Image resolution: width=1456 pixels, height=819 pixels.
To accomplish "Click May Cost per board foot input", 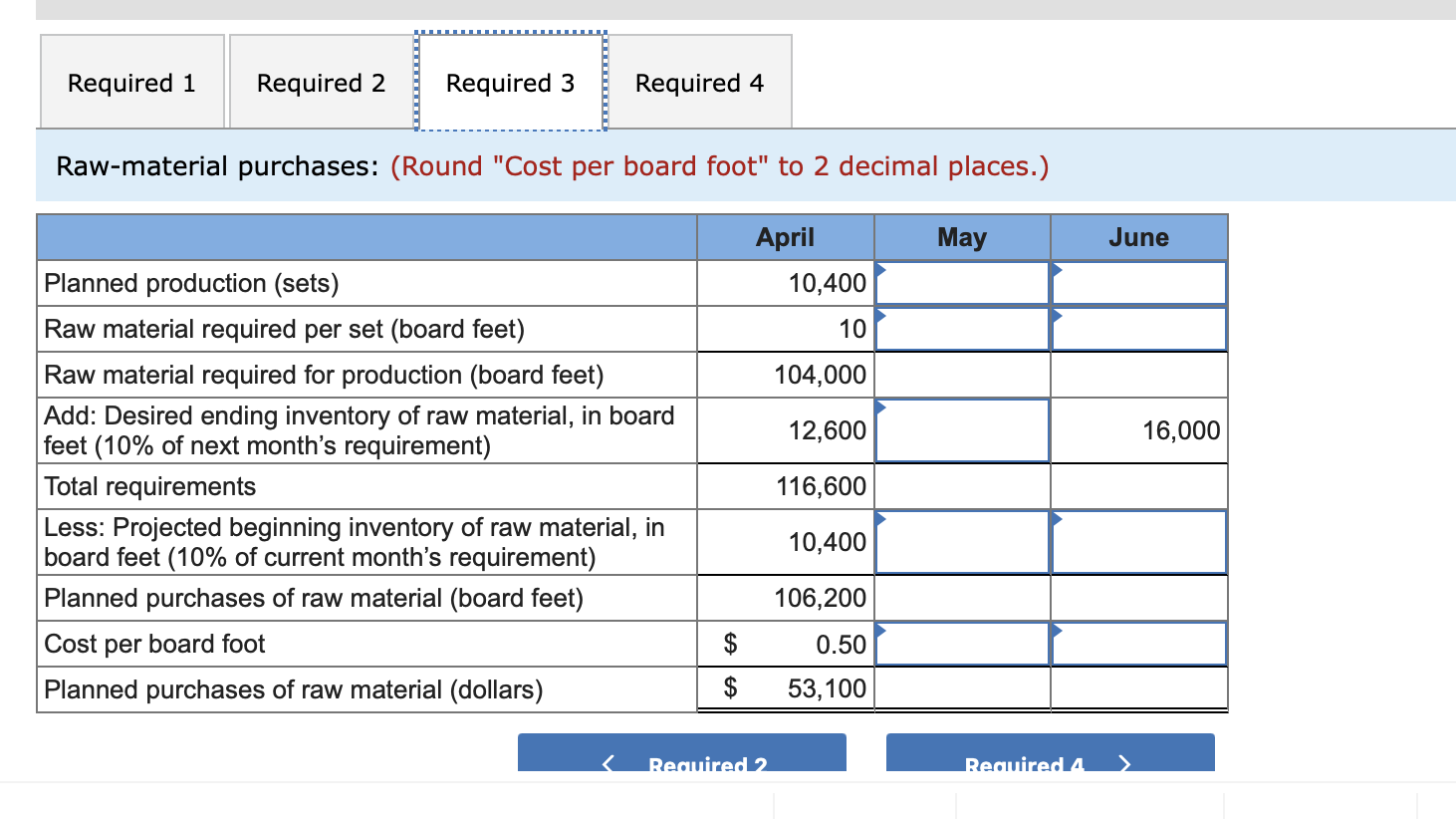I will [962, 644].
